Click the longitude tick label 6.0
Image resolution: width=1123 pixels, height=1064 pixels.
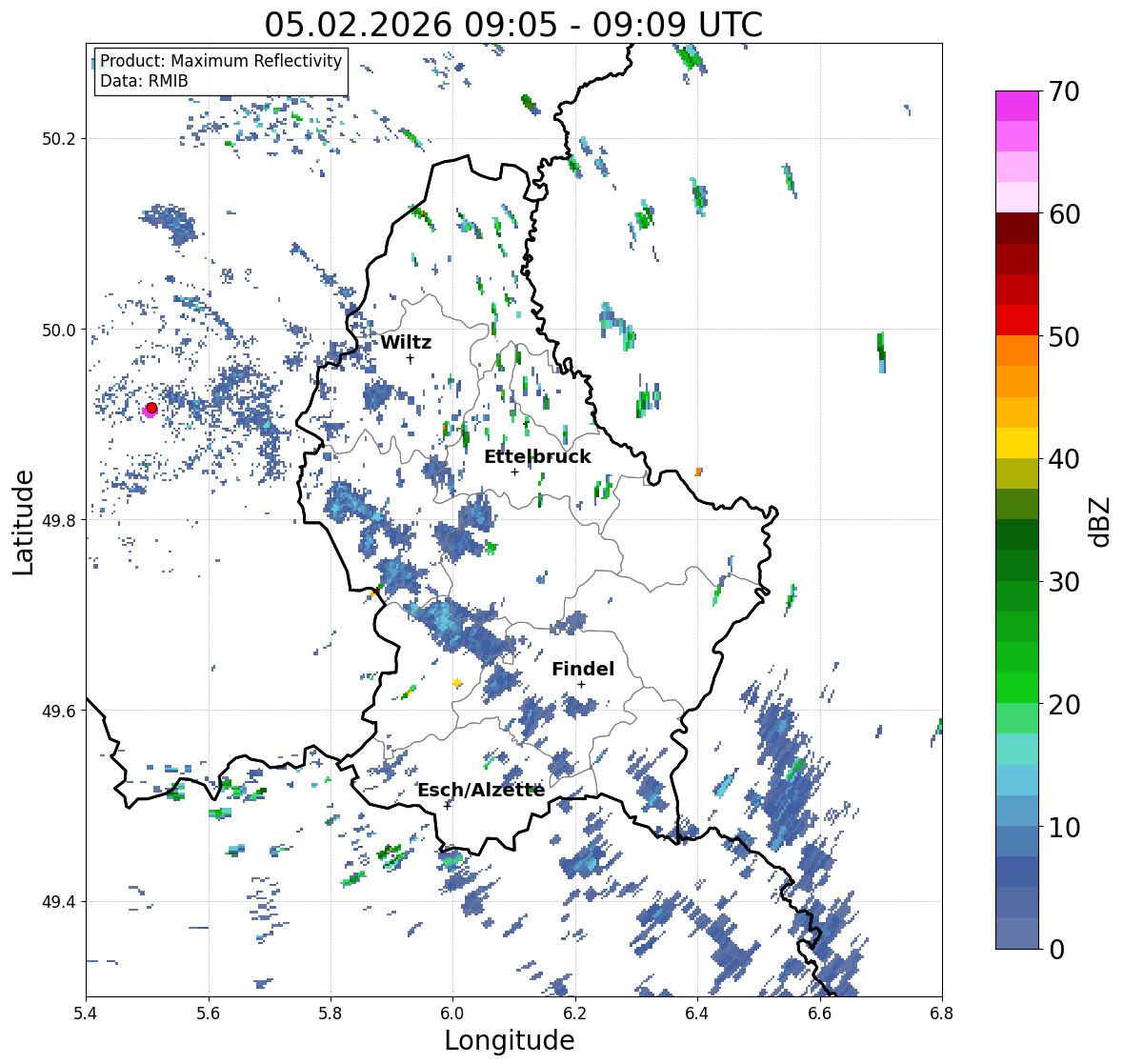[x=452, y=1013]
